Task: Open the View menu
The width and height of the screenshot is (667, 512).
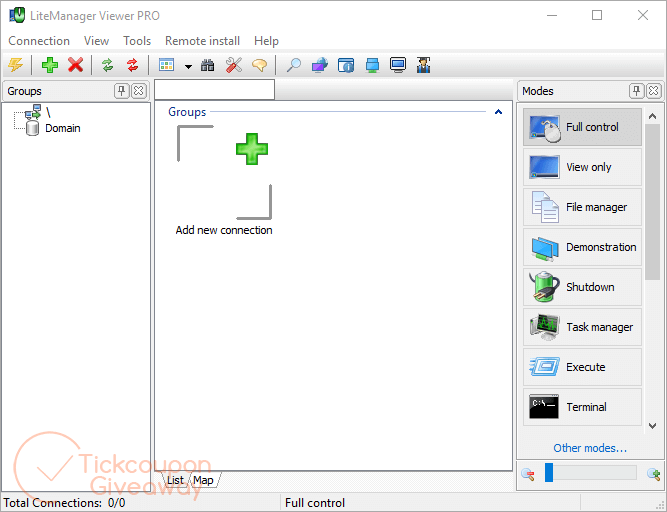Action: [x=97, y=41]
